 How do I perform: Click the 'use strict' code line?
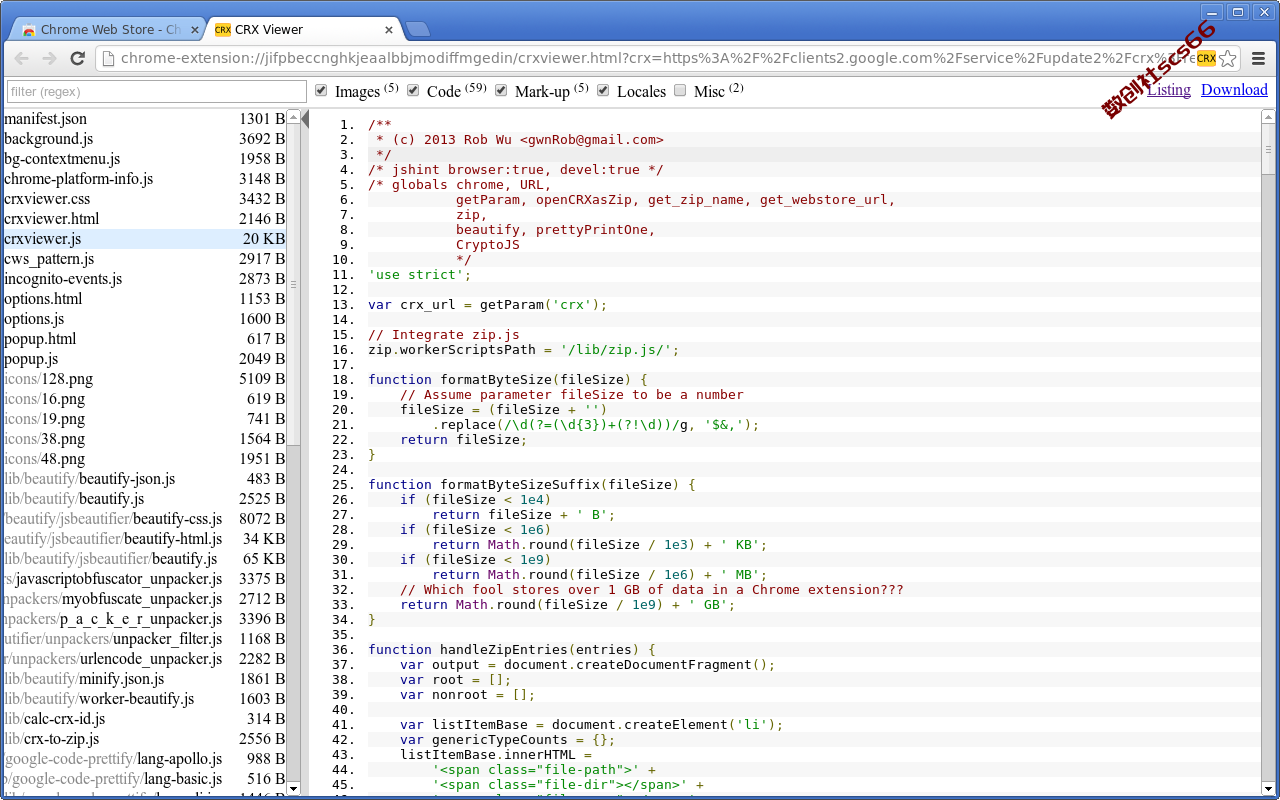(419, 275)
